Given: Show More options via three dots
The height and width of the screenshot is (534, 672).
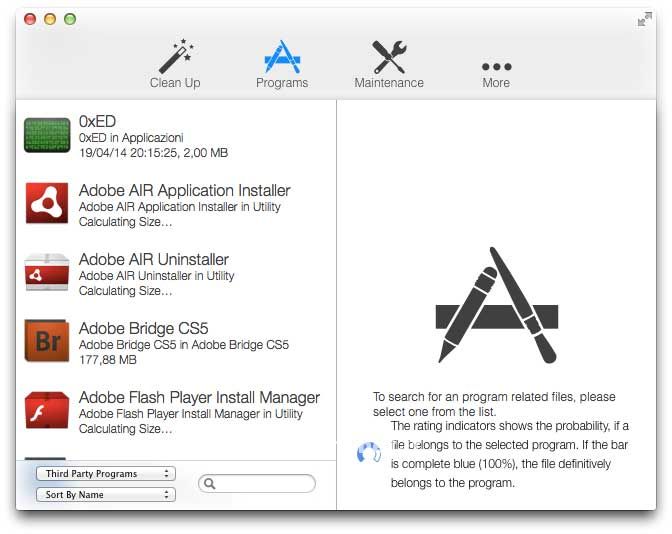Looking at the screenshot, I should coord(496,66).
